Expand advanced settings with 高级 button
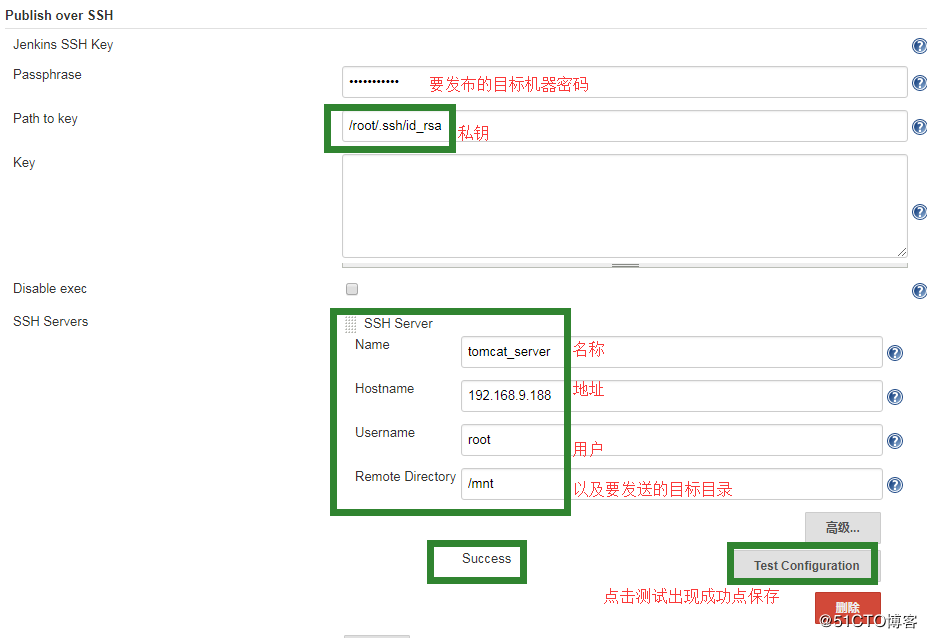This screenshot has height=638, width=927. click(x=842, y=527)
